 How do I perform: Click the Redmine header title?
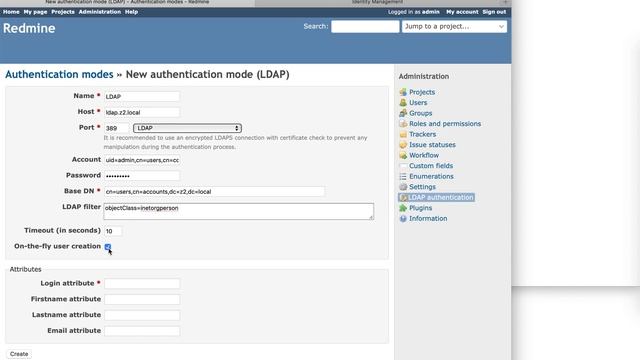[29, 28]
